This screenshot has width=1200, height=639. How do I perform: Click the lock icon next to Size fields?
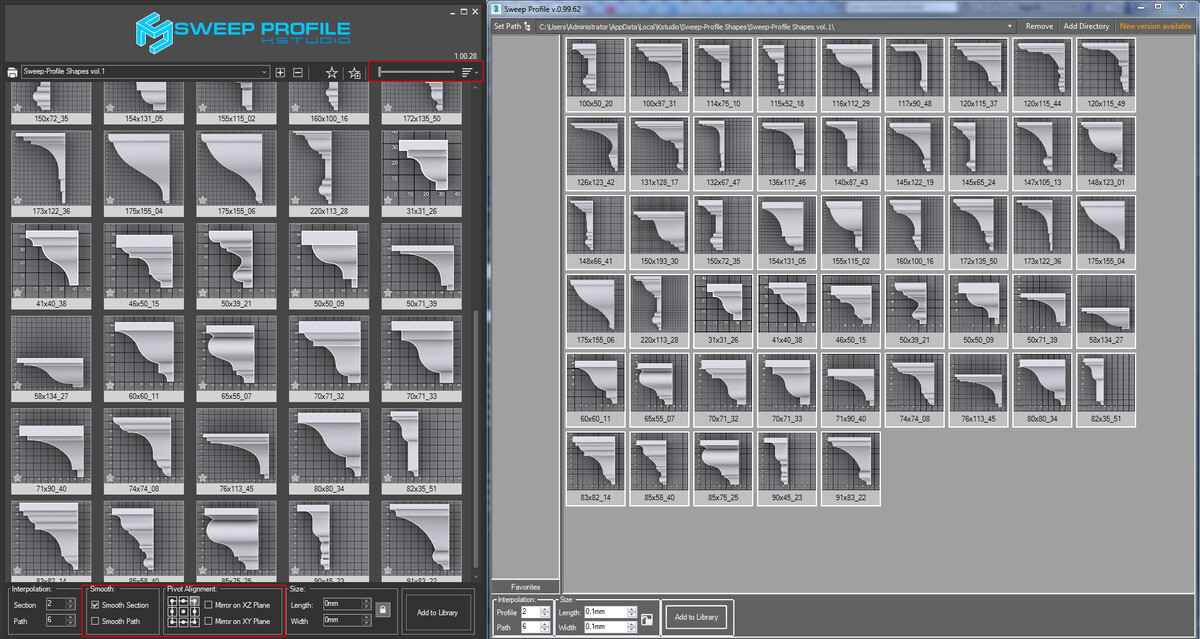click(382, 609)
